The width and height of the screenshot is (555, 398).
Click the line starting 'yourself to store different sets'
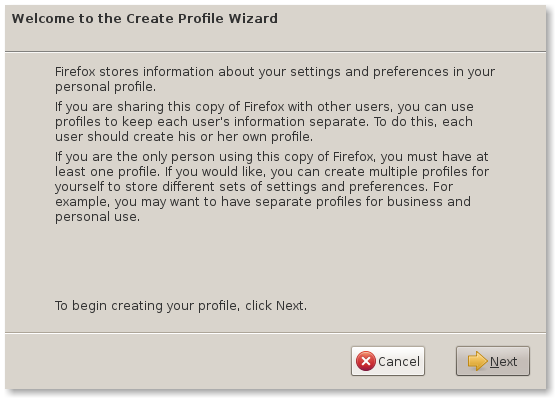pos(254,187)
